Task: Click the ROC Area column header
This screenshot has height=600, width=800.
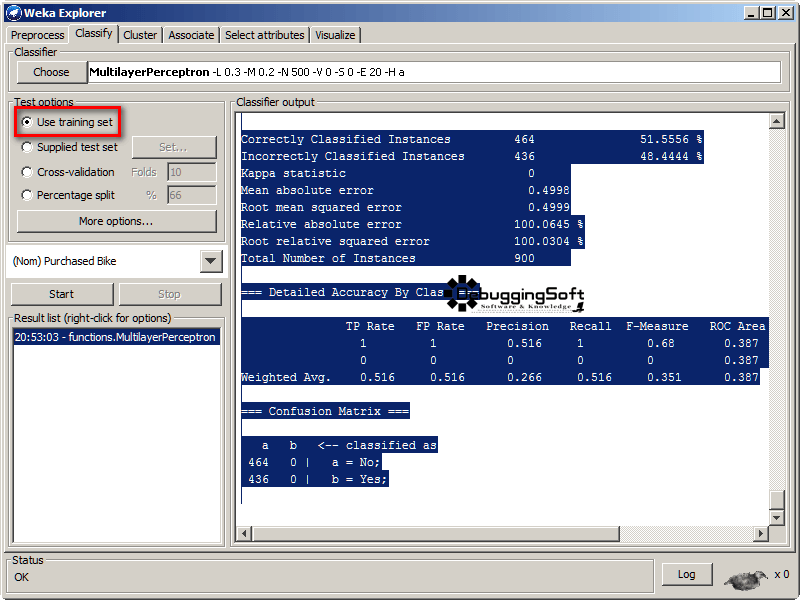Action: (x=737, y=327)
